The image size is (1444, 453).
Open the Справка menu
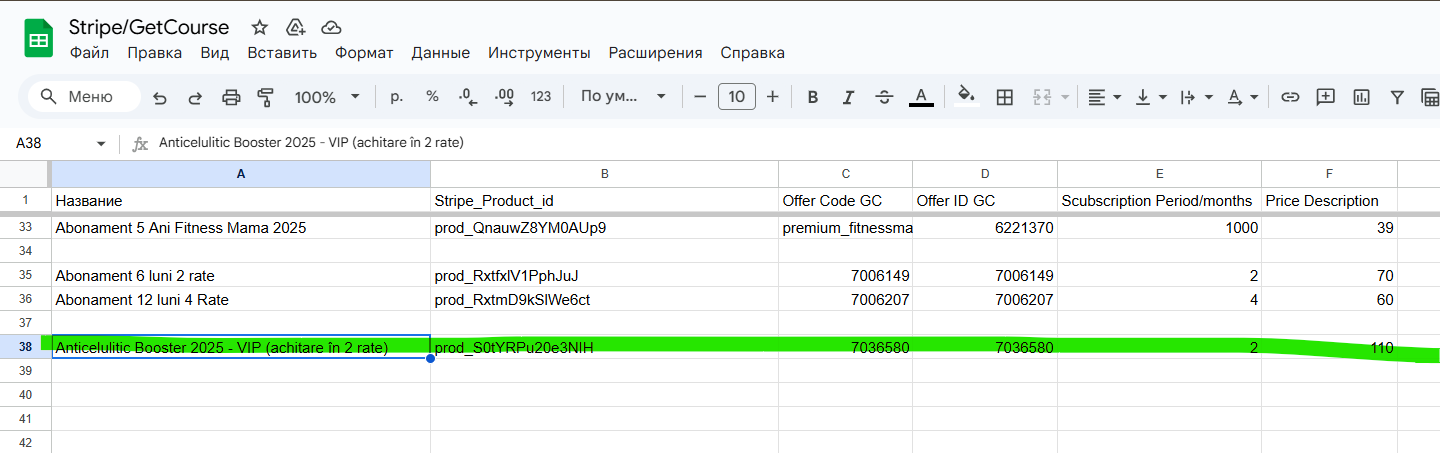752,53
